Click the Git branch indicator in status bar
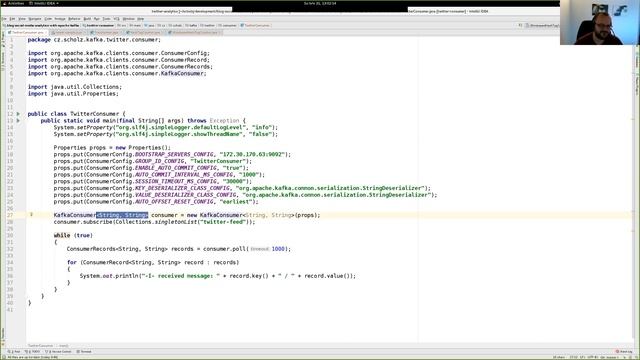 click(609, 357)
